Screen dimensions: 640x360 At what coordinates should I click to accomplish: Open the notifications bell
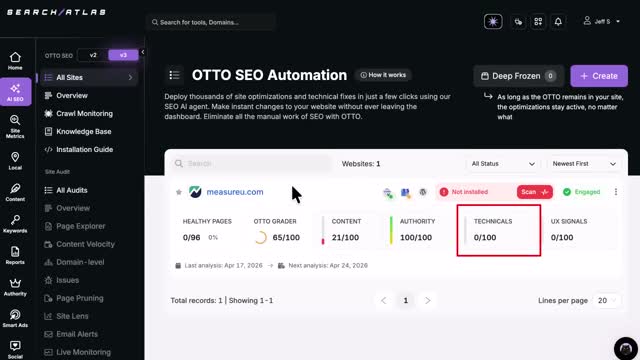tap(558, 22)
